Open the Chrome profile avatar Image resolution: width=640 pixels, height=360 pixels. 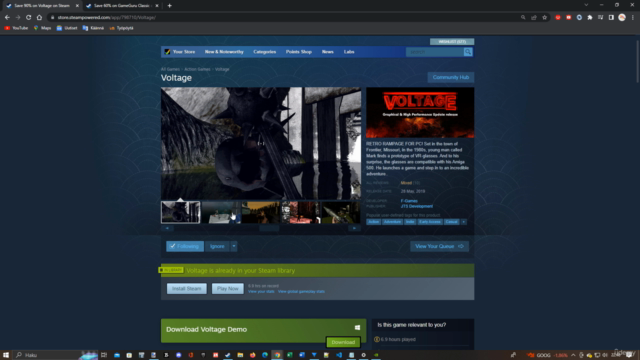tap(622, 18)
